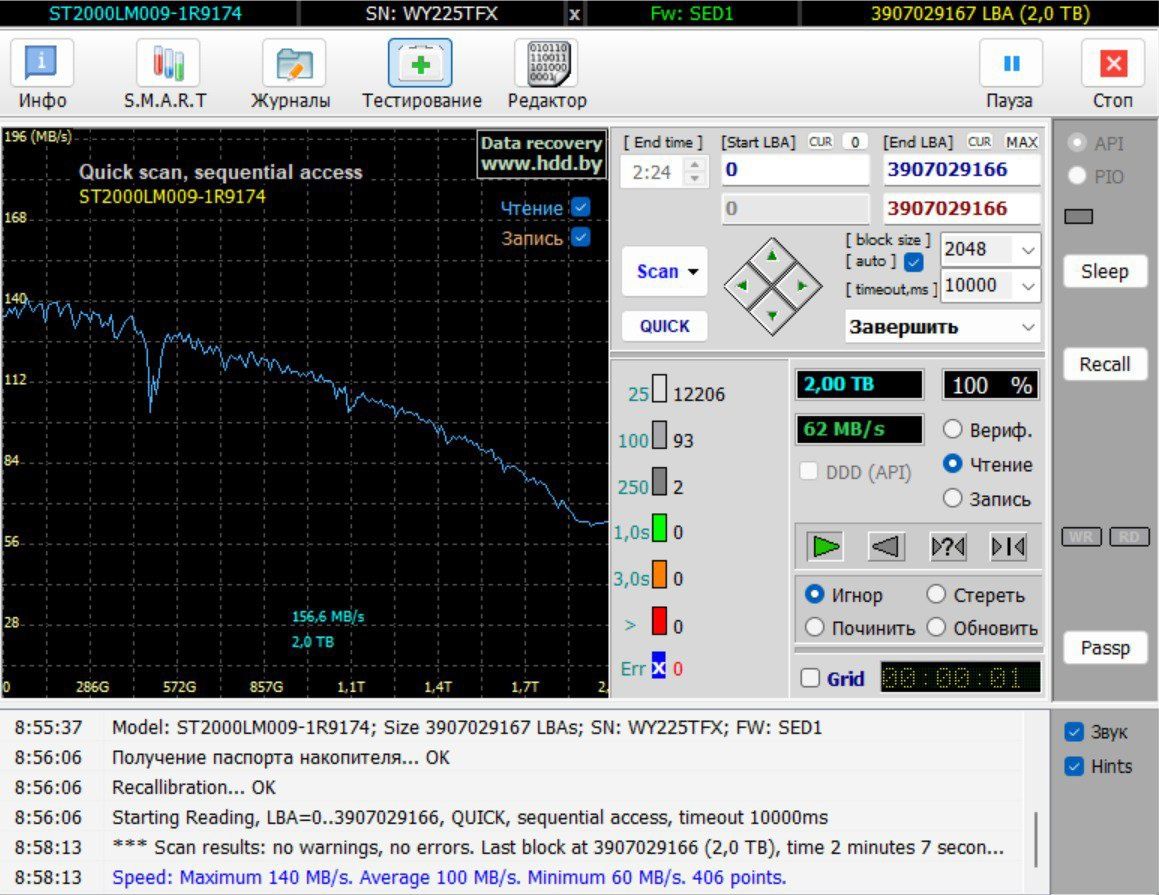1159x895 pixels.
Task: Click the right arrow of the navigation diamond
Action: (x=803, y=286)
